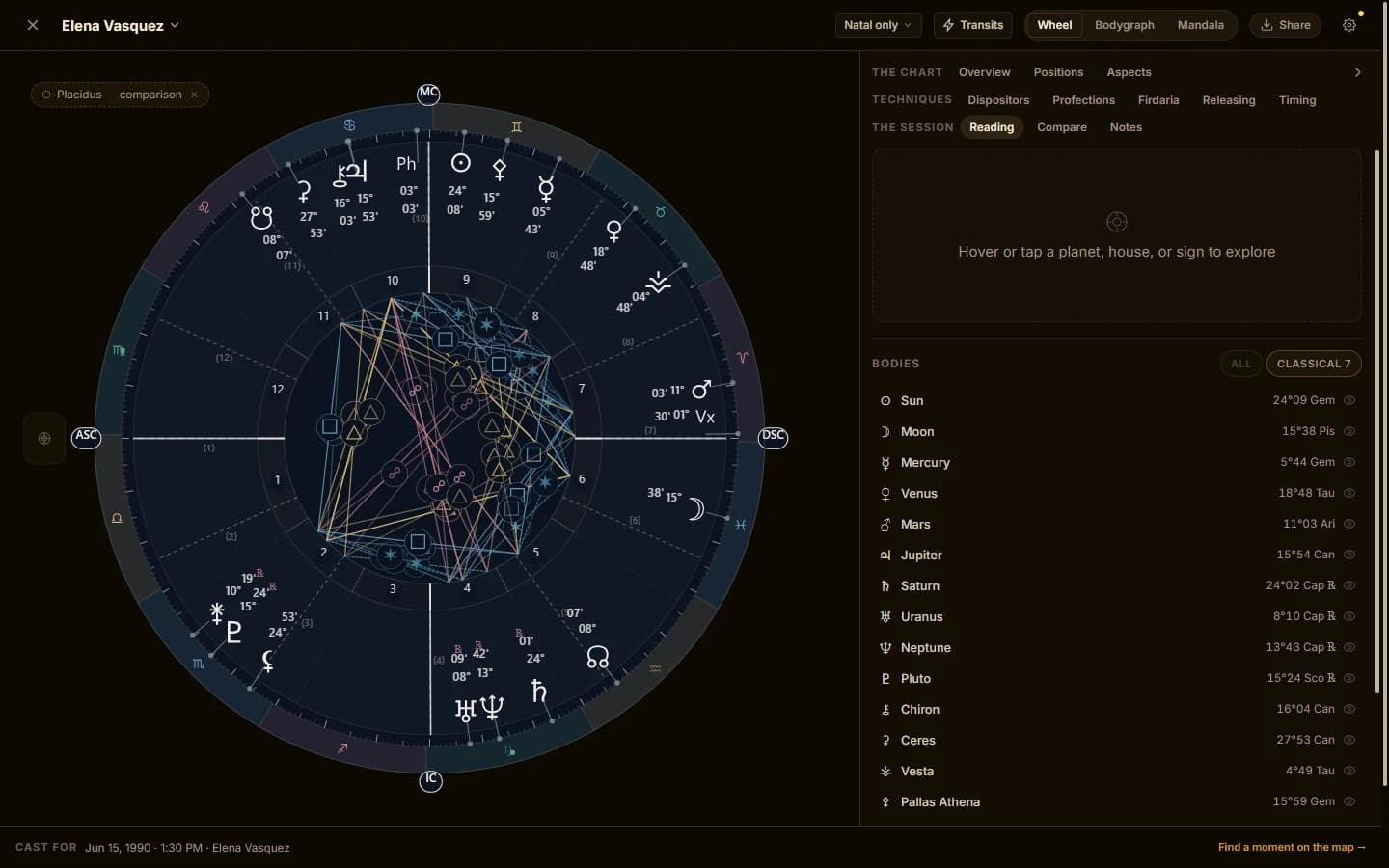This screenshot has width=1389, height=868.
Task: Open the Compare session tab
Action: click(x=1061, y=127)
